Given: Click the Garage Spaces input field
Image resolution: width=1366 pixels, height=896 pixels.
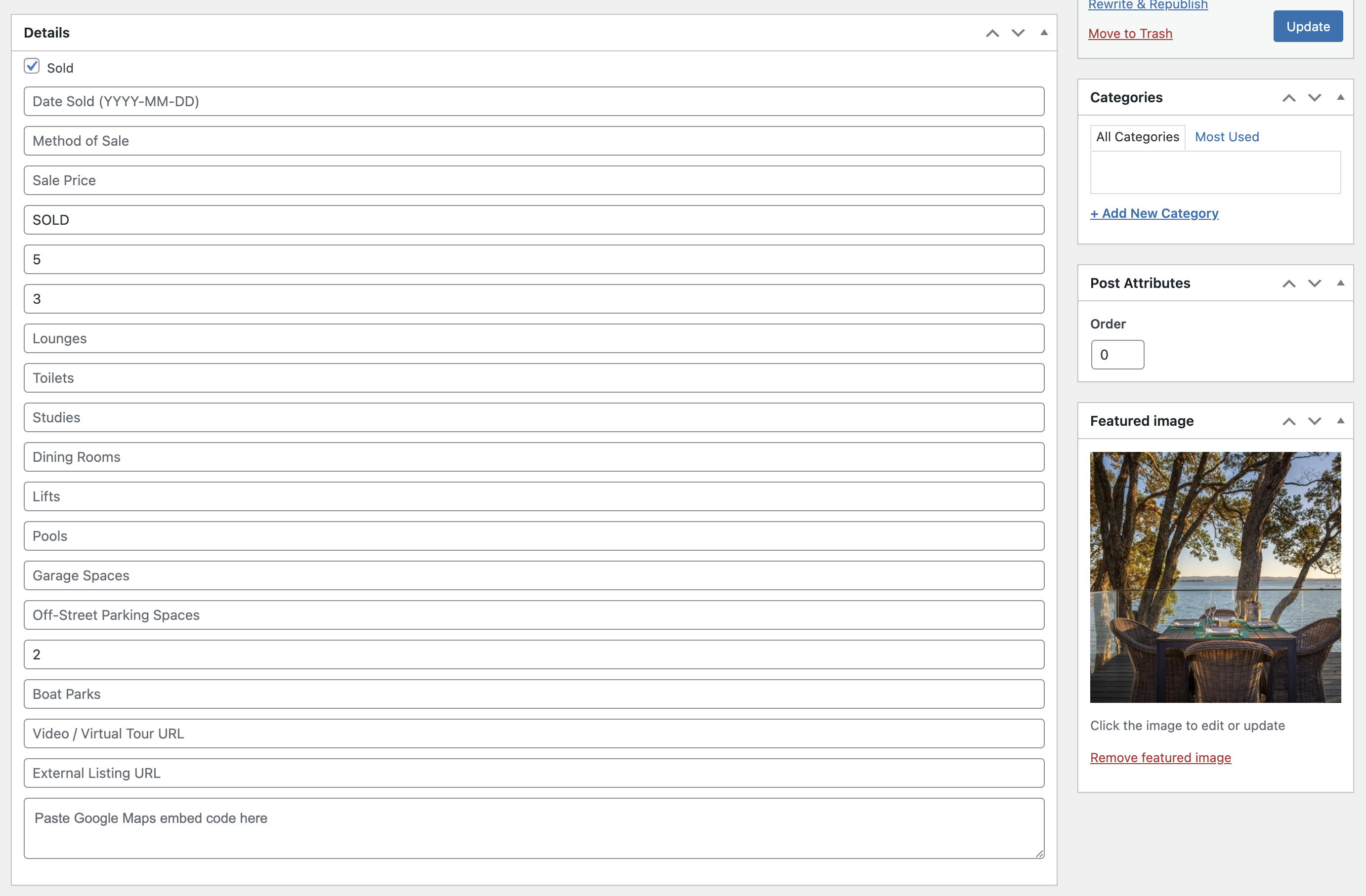Looking at the screenshot, I should coord(534,576).
